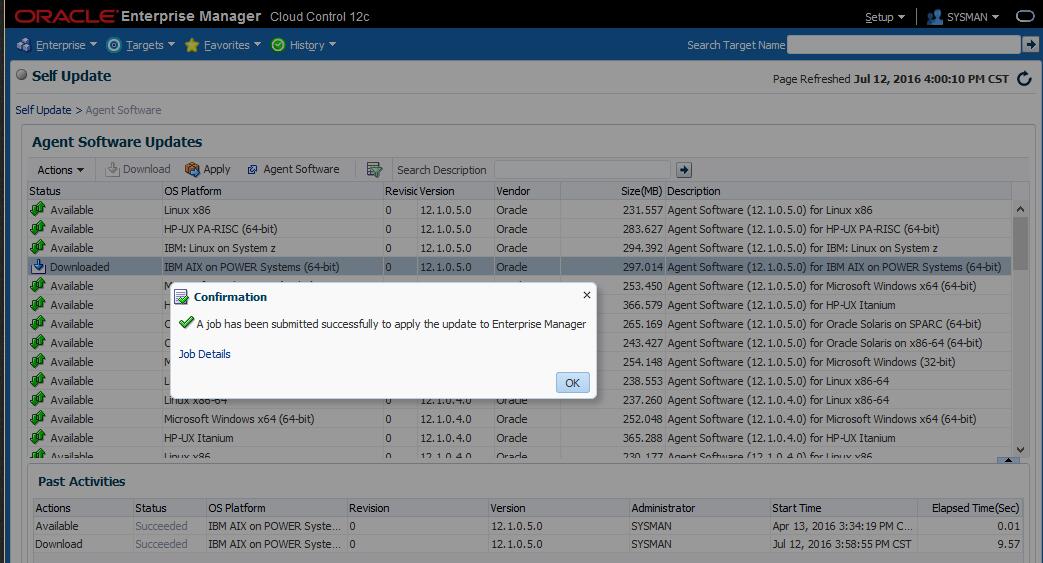Go to the Self Update breadcrumb link
Image resolution: width=1043 pixels, height=563 pixels.
(x=43, y=110)
